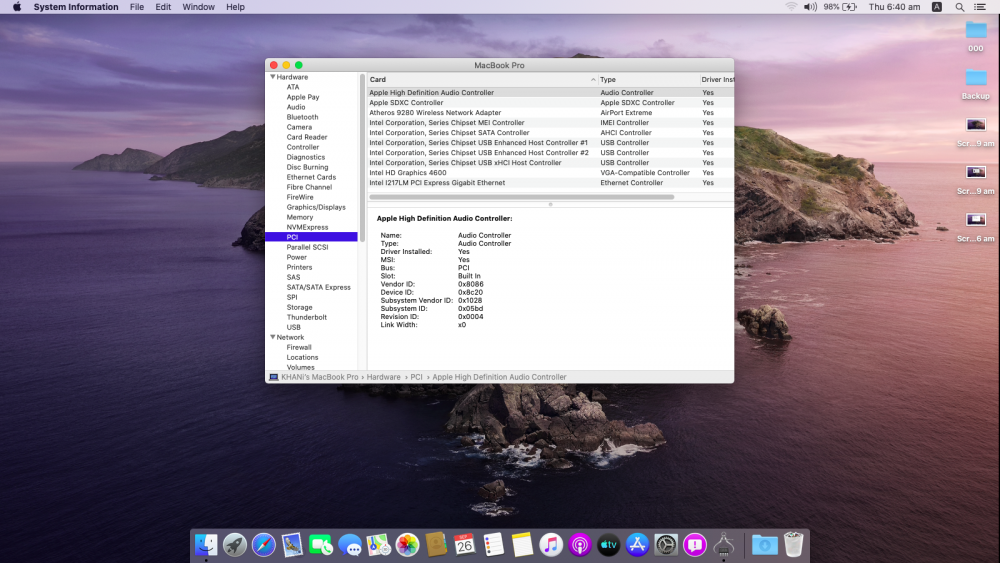Select USB Enhanced Host Controller #2 row

point(550,153)
